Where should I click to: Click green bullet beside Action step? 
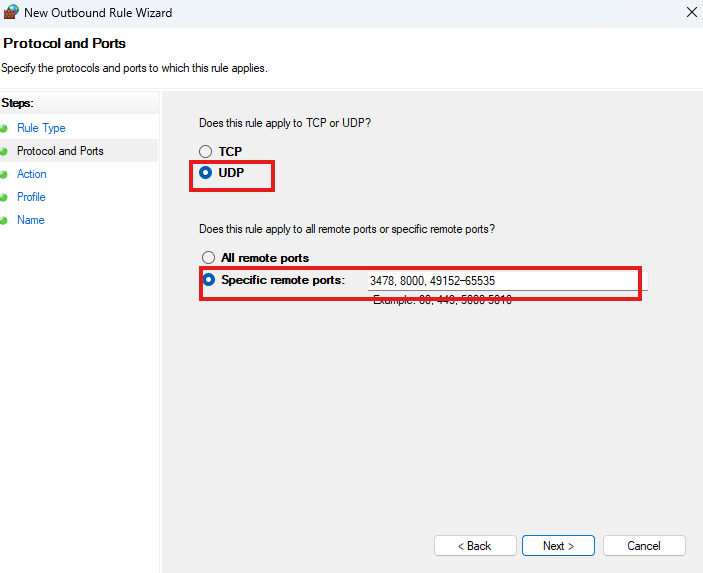click(x=4, y=175)
